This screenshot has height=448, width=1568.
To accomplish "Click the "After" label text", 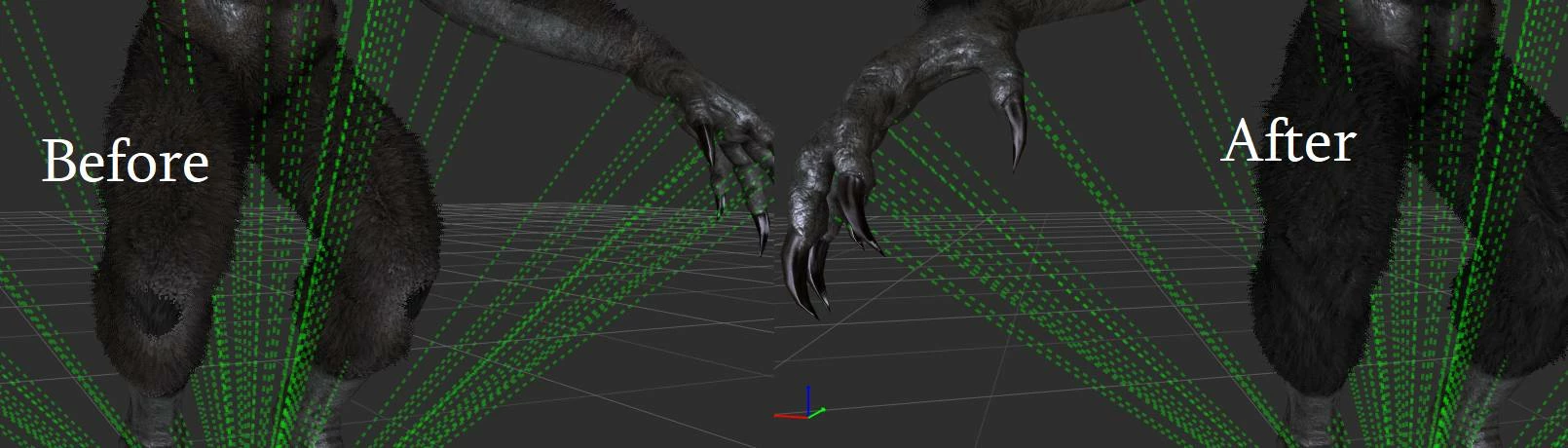I will [x=1288, y=141].
